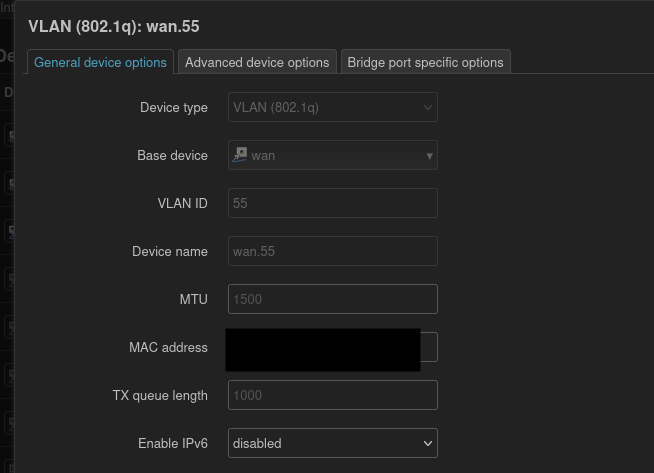
Task: Open Enable IPv6 dropdown set to disabled
Action: click(x=332, y=443)
